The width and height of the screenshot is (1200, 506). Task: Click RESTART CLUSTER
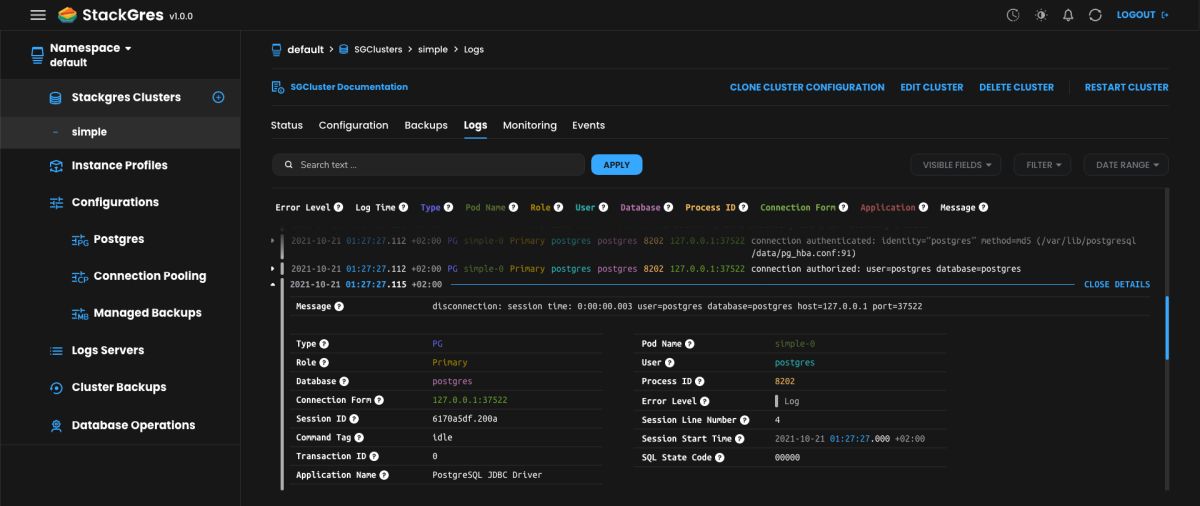(x=1126, y=87)
